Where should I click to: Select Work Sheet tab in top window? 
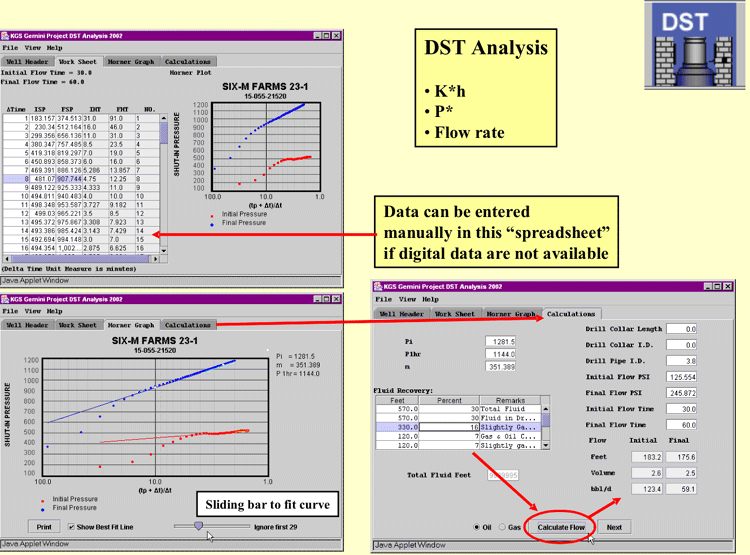click(x=77, y=62)
